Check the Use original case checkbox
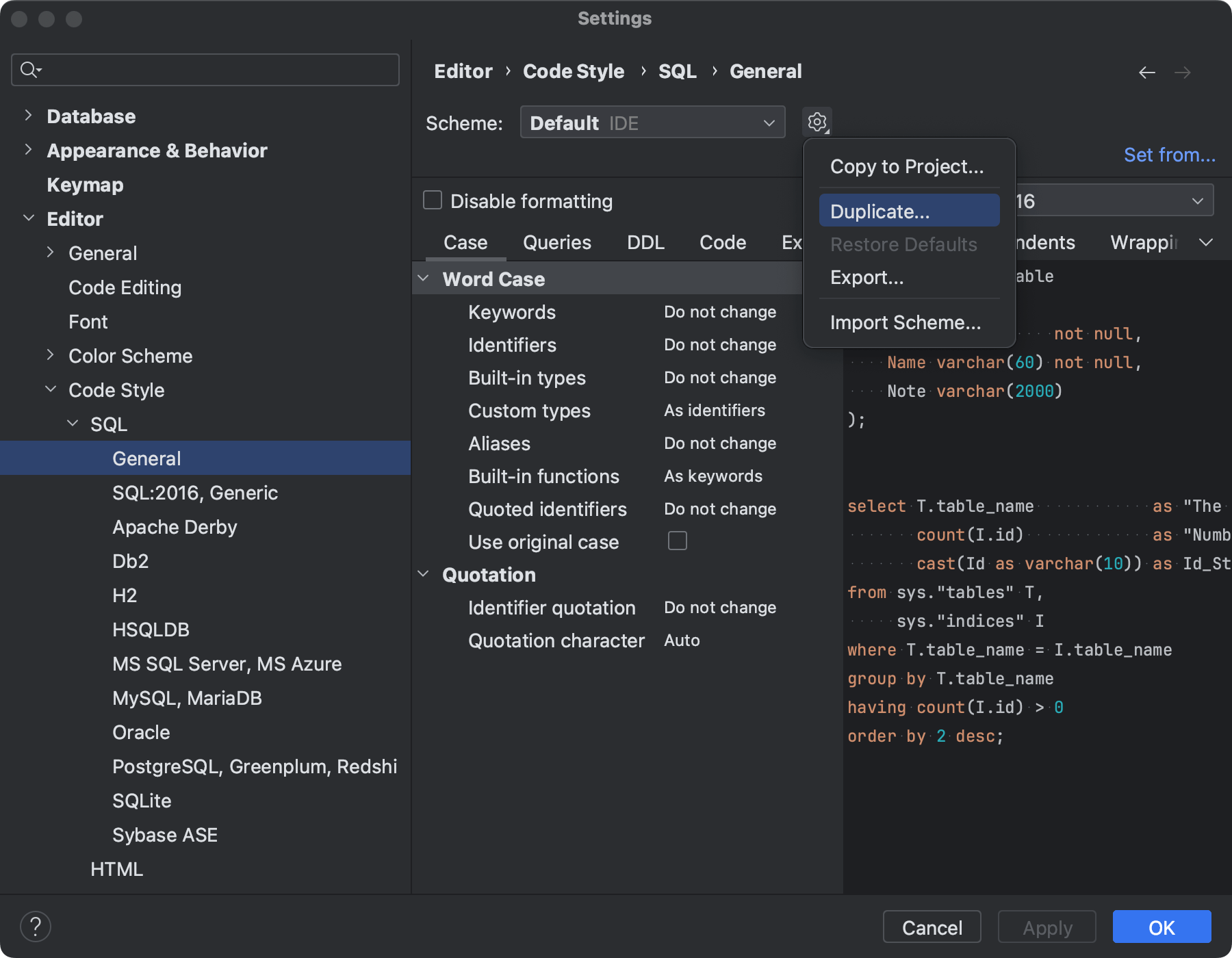The image size is (1232, 958). click(x=678, y=541)
